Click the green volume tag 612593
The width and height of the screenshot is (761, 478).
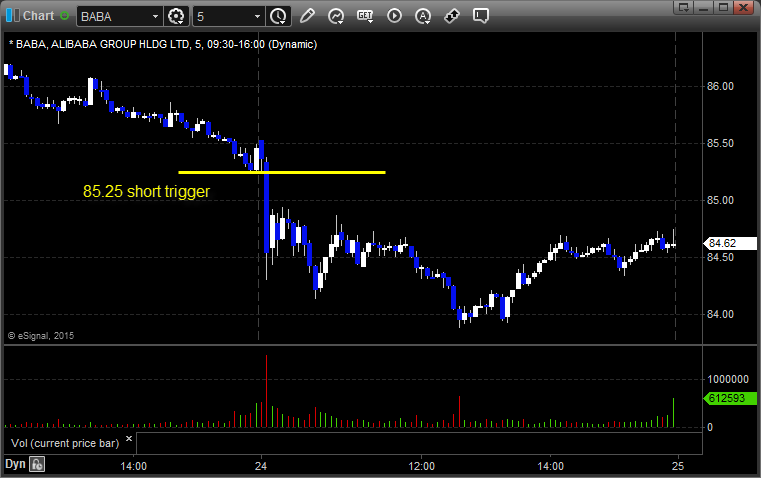pyautogui.click(x=730, y=398)
